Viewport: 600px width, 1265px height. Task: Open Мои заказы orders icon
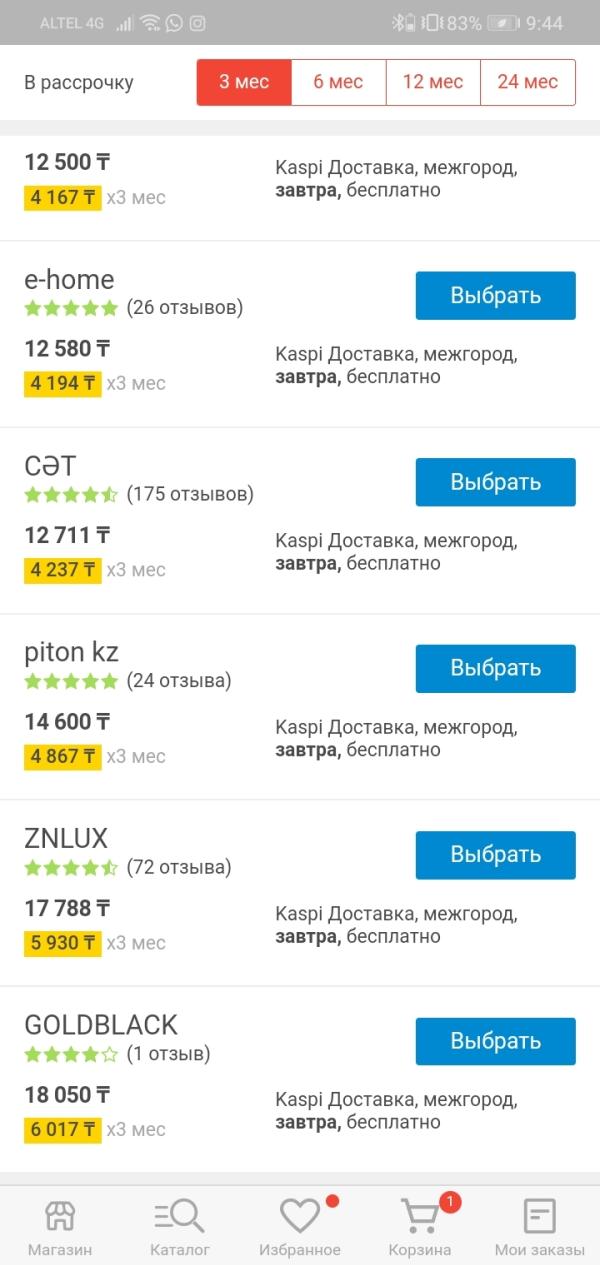(x=540, y=1216)
